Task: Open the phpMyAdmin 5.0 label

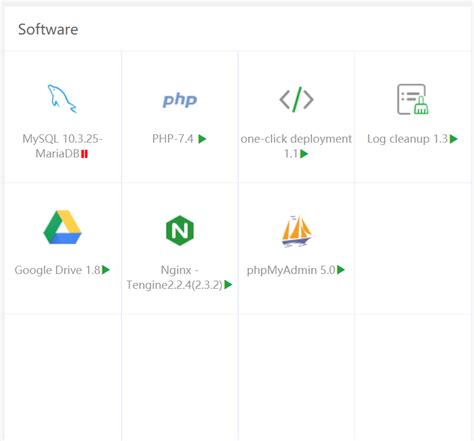Action: click(291, 270)
